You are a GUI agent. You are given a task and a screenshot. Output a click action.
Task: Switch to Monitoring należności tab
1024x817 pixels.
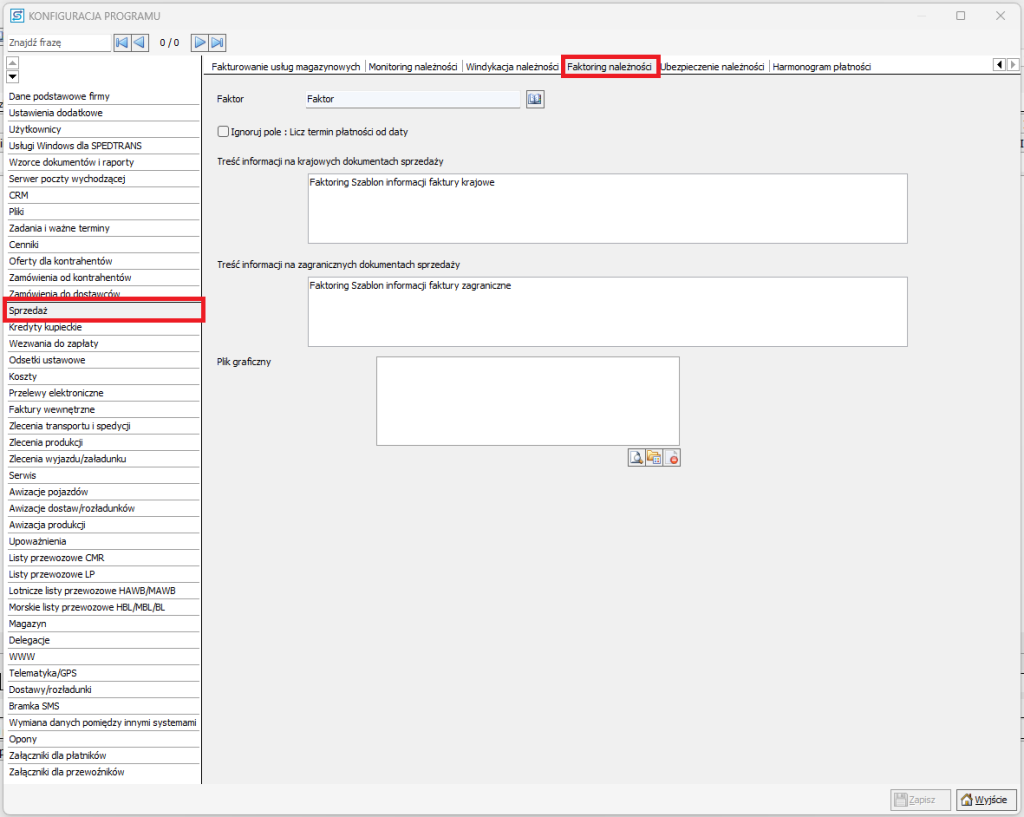pyautogui.click(x=413, y=66)
